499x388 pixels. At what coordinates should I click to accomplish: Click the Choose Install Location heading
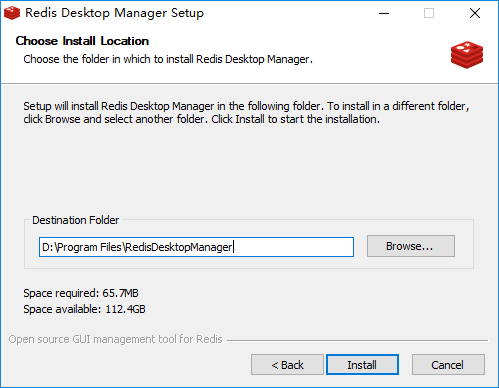[82, 41]
